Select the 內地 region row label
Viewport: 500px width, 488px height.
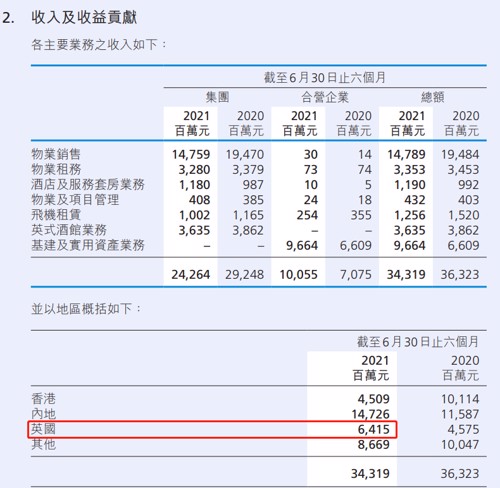click(x=43, y=414)
